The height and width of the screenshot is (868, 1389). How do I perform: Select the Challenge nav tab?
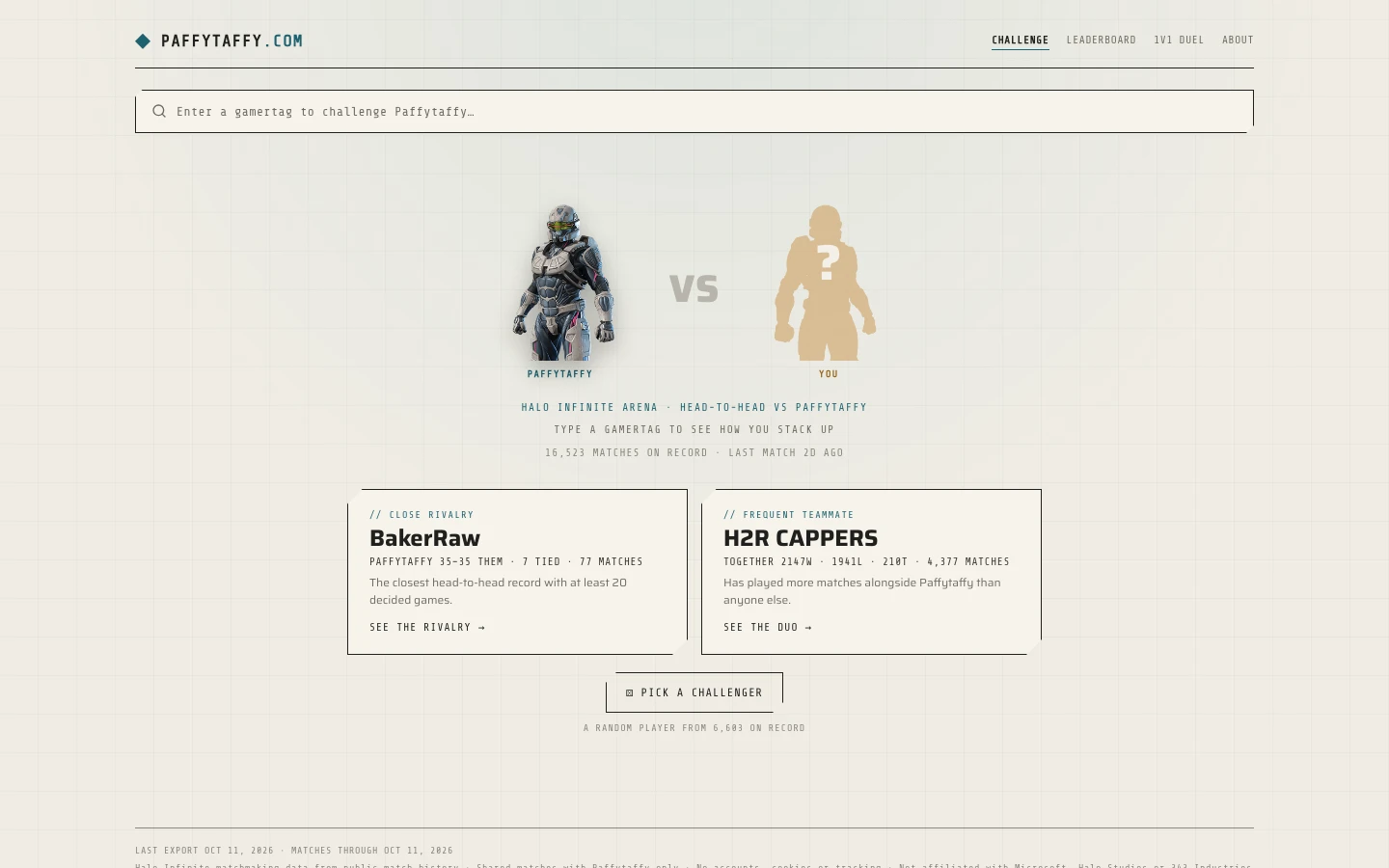(x=1020, y=40)
